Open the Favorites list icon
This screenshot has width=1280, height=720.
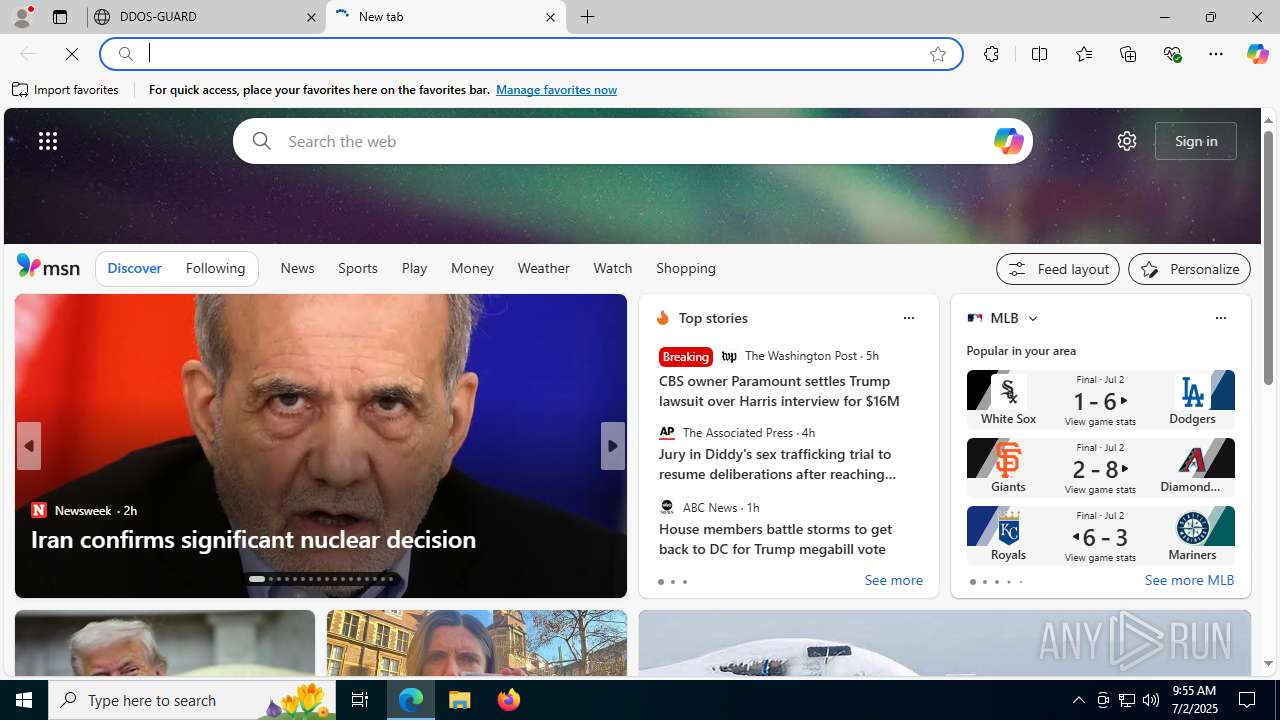tap(1084, 54)
